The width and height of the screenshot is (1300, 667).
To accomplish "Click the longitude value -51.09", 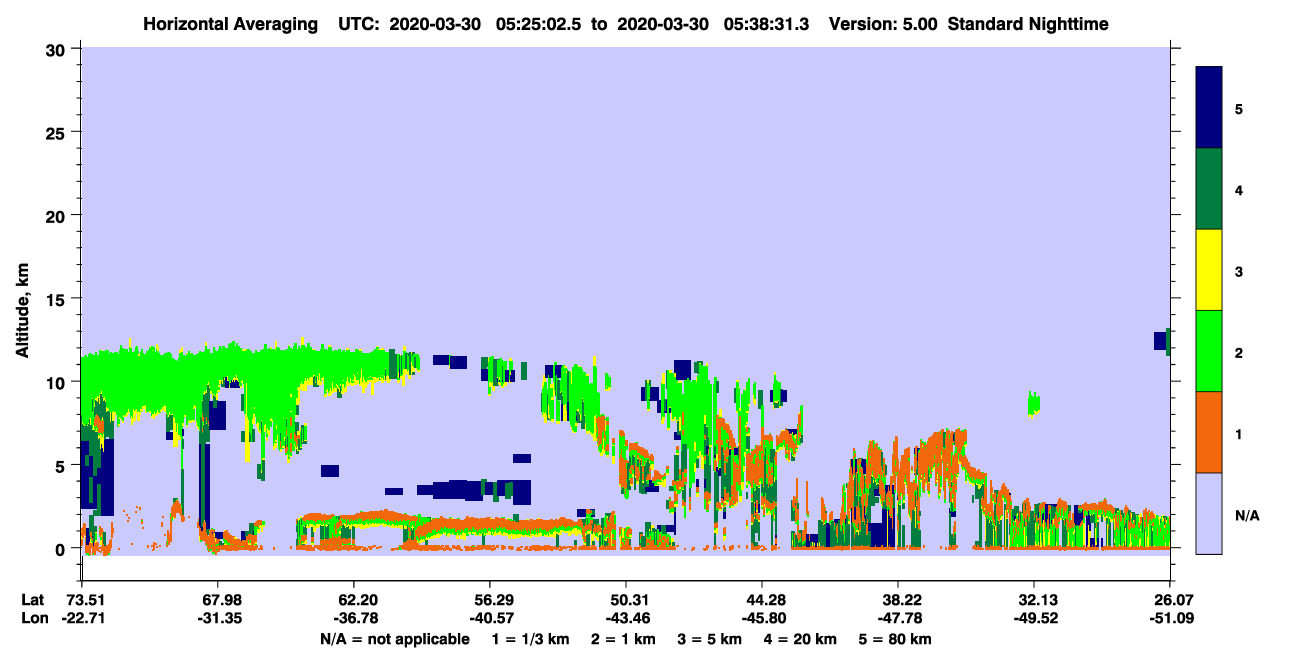I will click(1170, 618).
